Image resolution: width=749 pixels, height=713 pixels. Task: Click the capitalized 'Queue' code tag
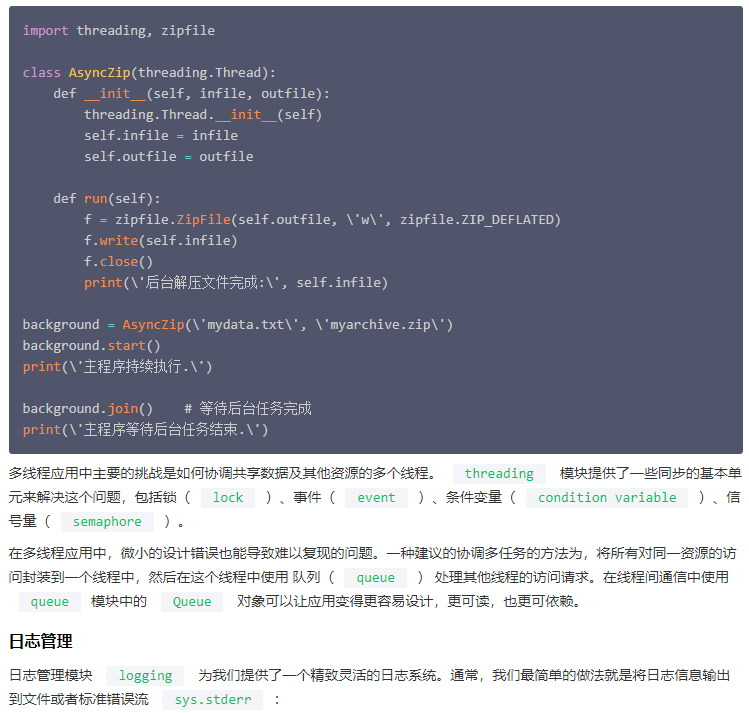[x=192, y=602]
